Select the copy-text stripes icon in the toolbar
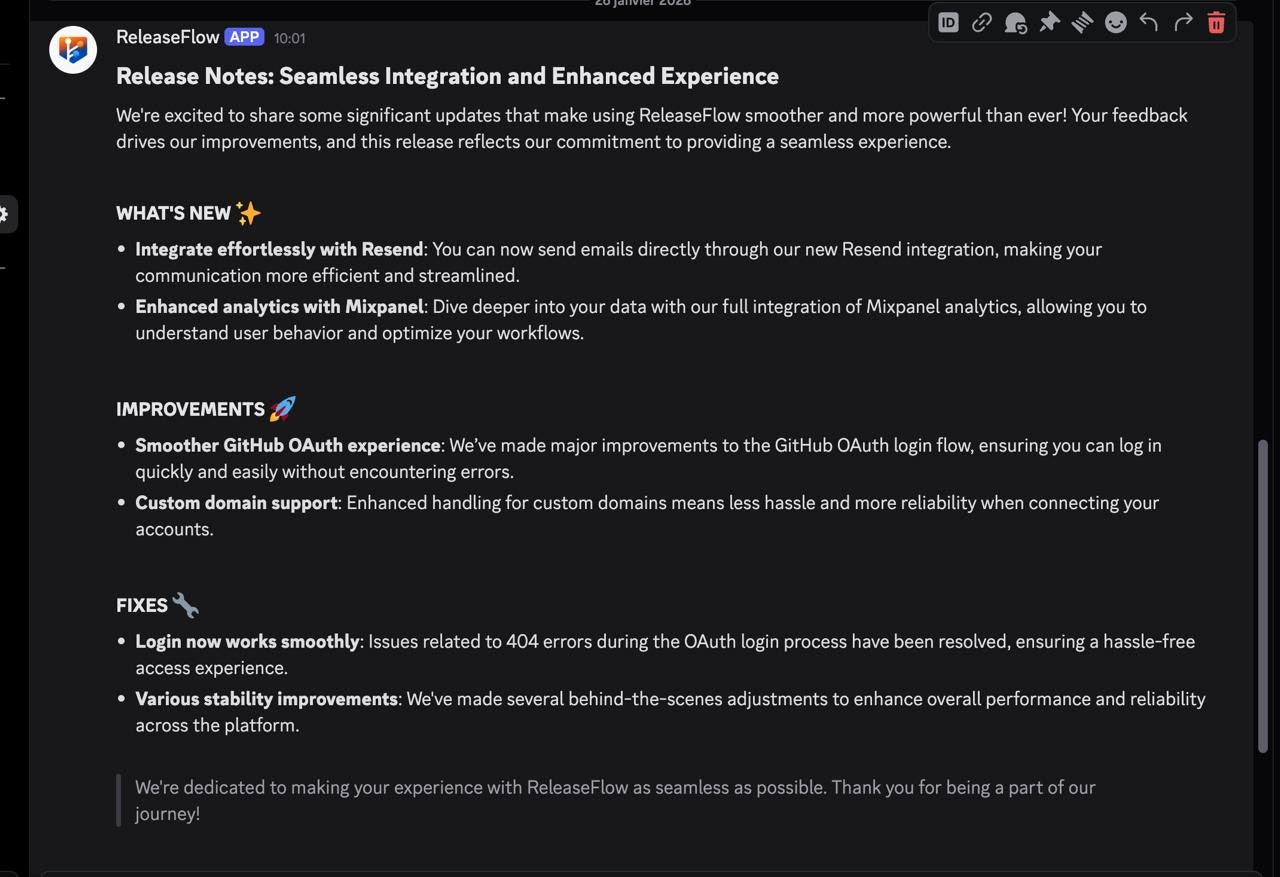The height and width of the screenshot is (877, 1280). [1082, 21]
